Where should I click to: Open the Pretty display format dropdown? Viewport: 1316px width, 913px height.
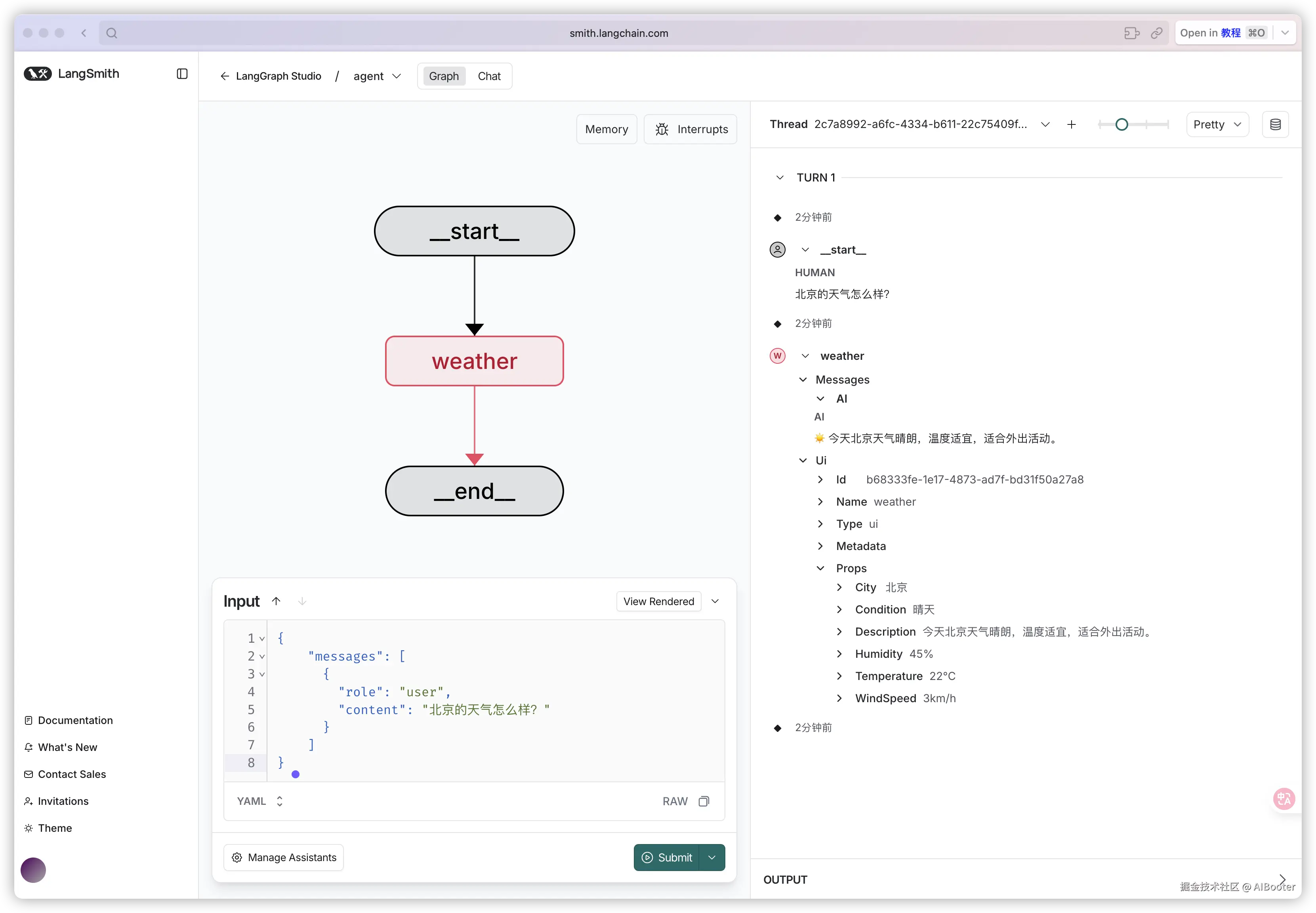click(x=1217, y=125)
